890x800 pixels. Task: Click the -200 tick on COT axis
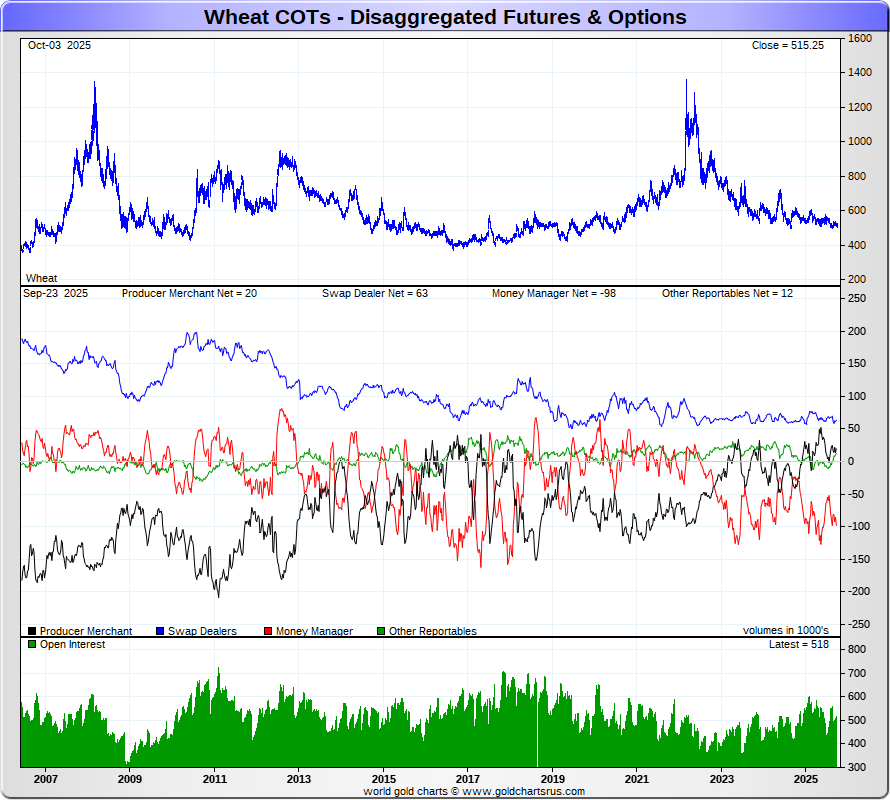[x=858, y=592]
